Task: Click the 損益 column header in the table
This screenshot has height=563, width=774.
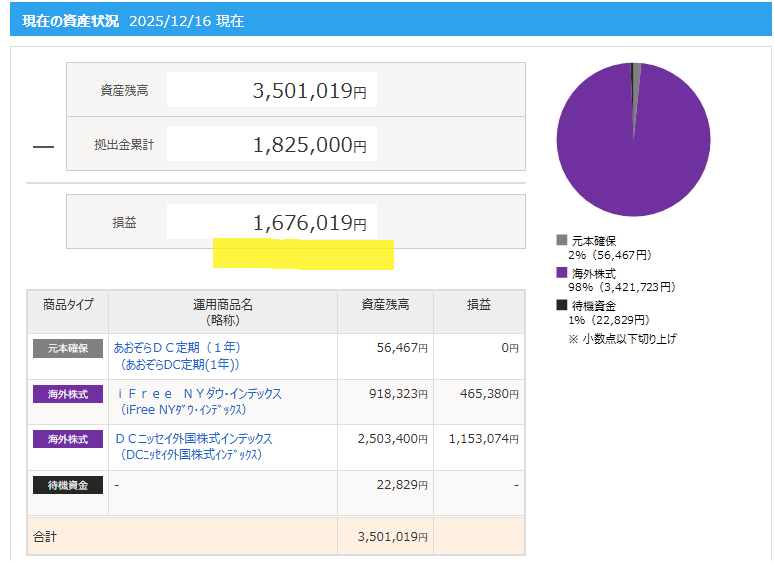Action: click(478, 305)
